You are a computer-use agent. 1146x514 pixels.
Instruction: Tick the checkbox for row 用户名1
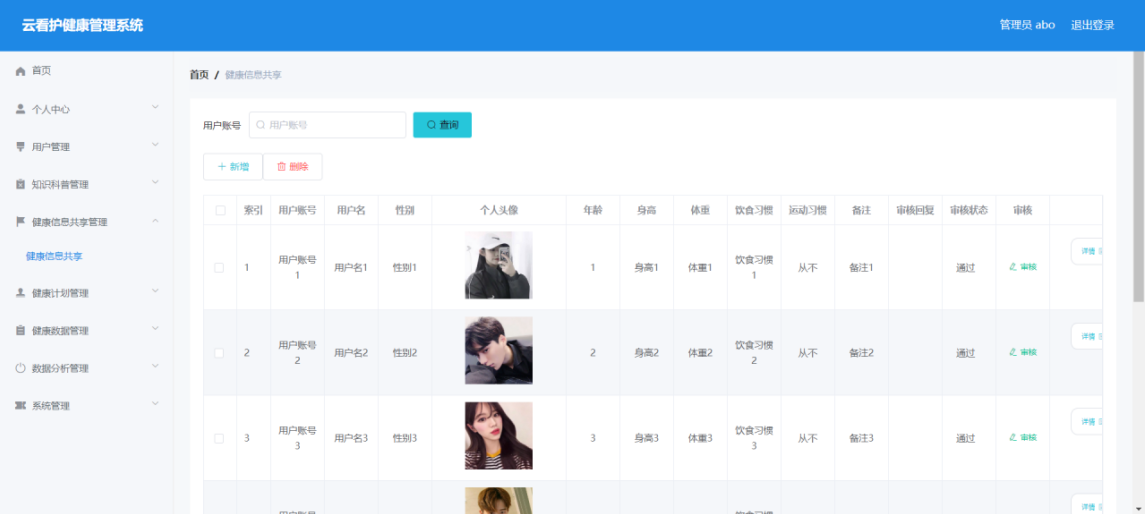tap(219, 268)
